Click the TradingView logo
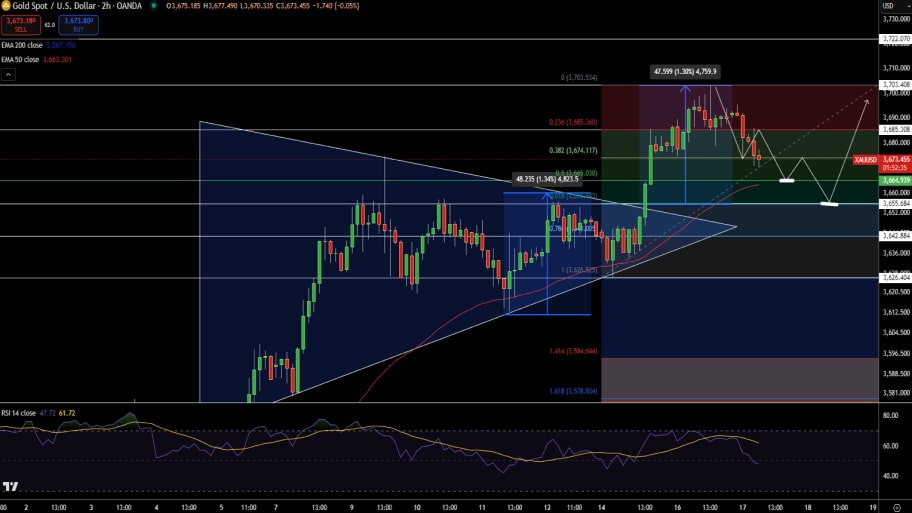The image size is (912, 513). click(11, 486)
